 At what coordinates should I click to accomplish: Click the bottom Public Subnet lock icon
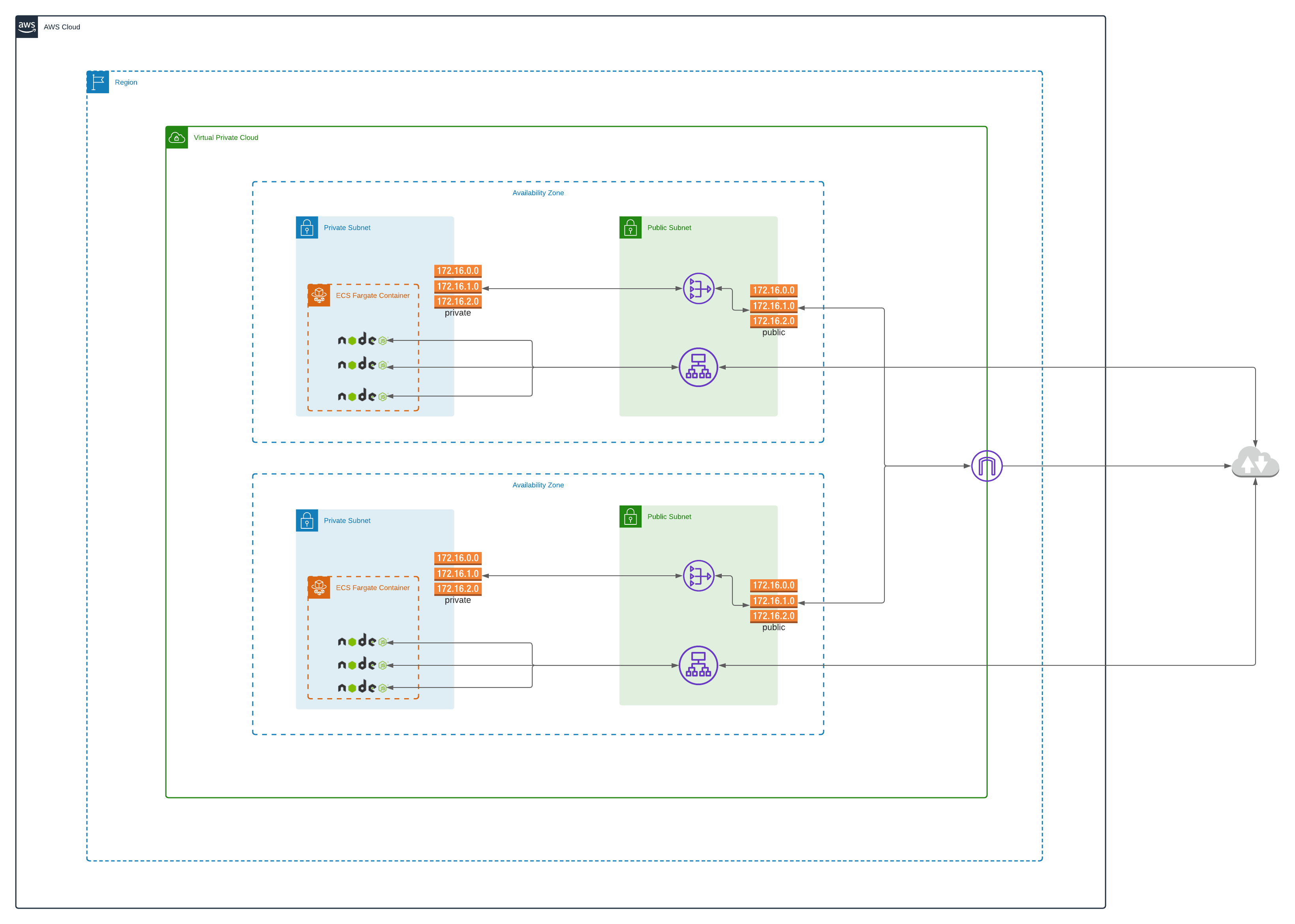(x=630, y=516)
